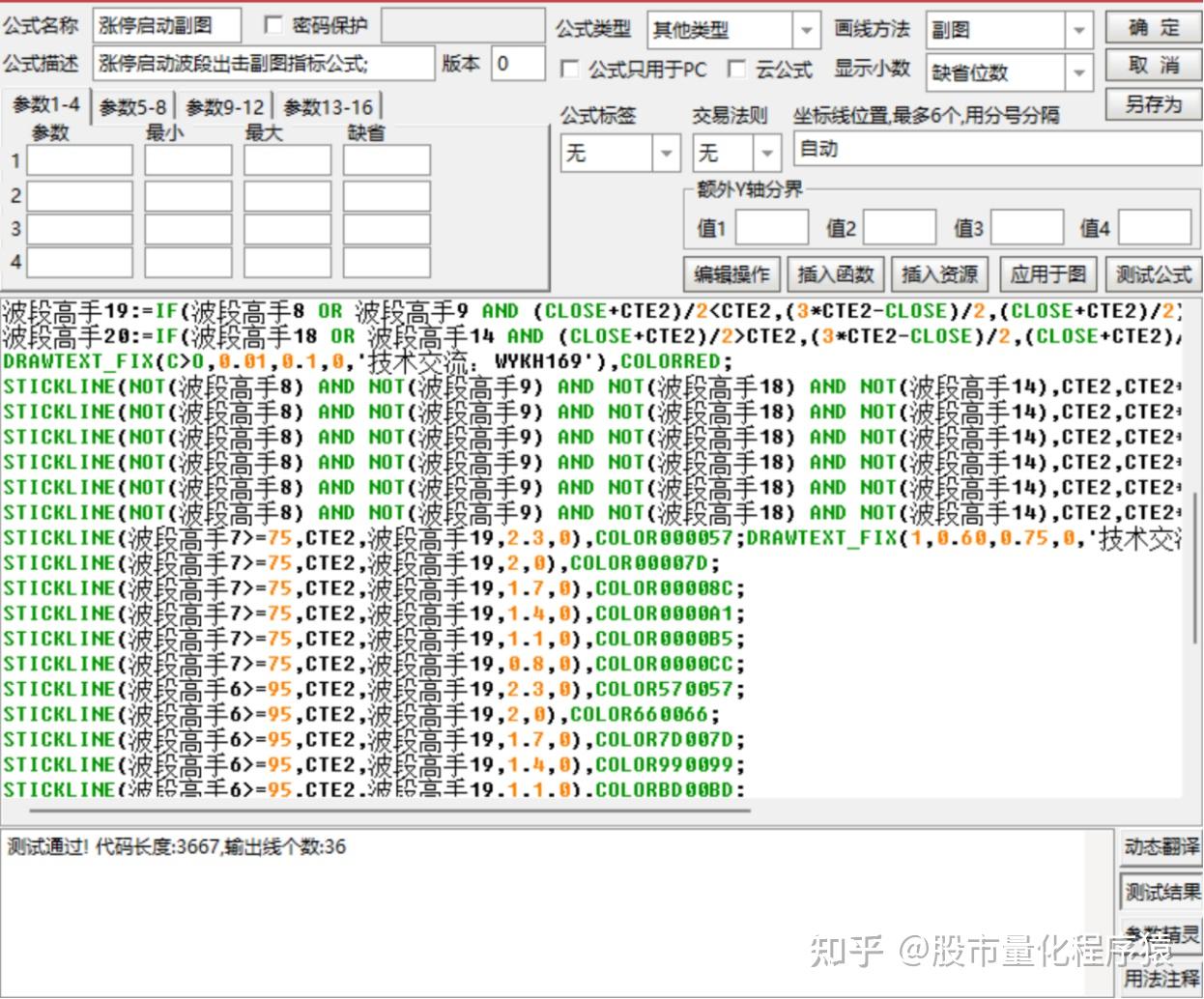The image size is (1204, 999).
Task: Click the DRAWTEXT_FIX code line with WYKH169
Action: 368,361
